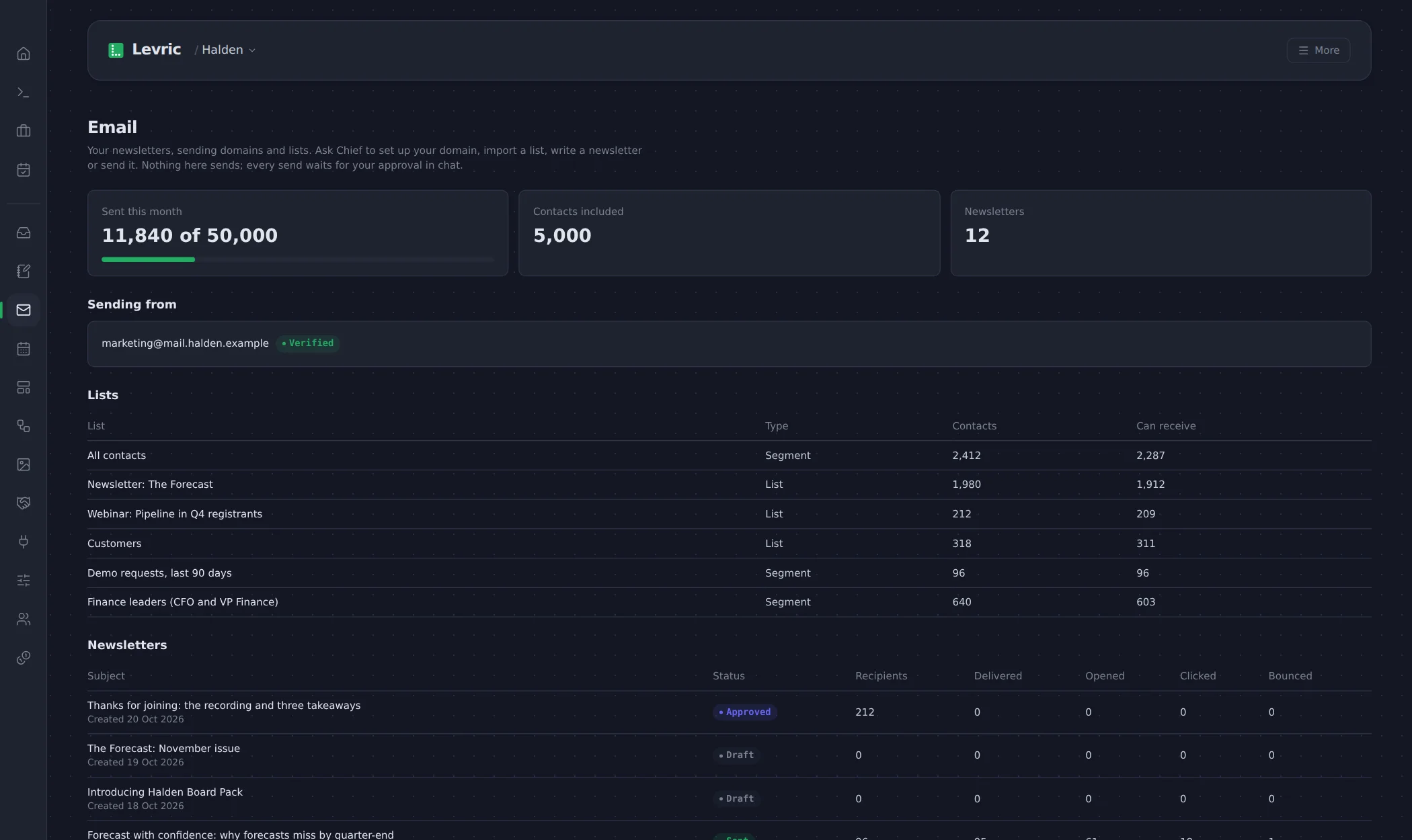This screenshot has height=840, width=1412.
Task: Click the 2,287 Can receive value
Action: point(1150,456)
